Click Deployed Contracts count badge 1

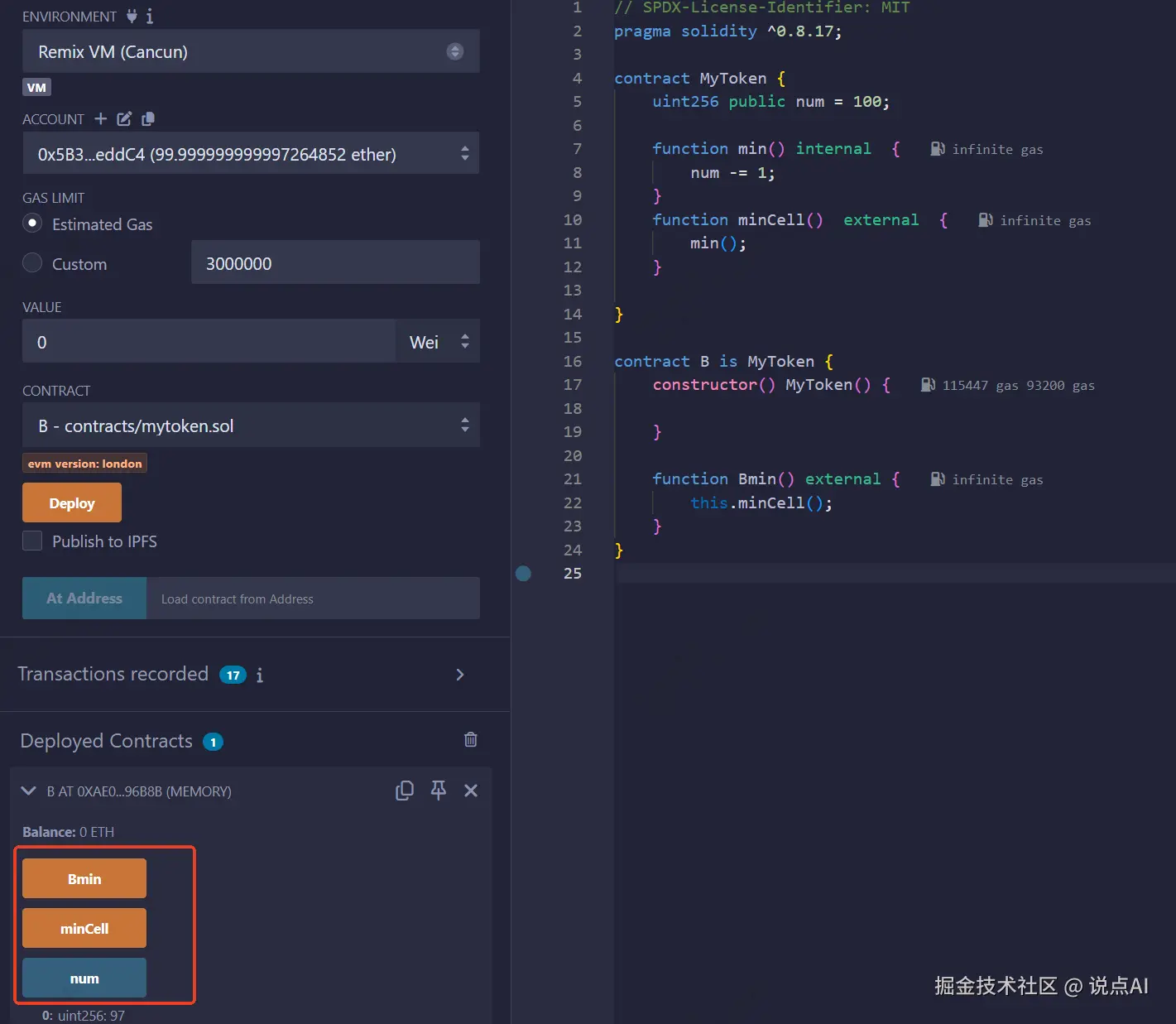click(213, 742)
